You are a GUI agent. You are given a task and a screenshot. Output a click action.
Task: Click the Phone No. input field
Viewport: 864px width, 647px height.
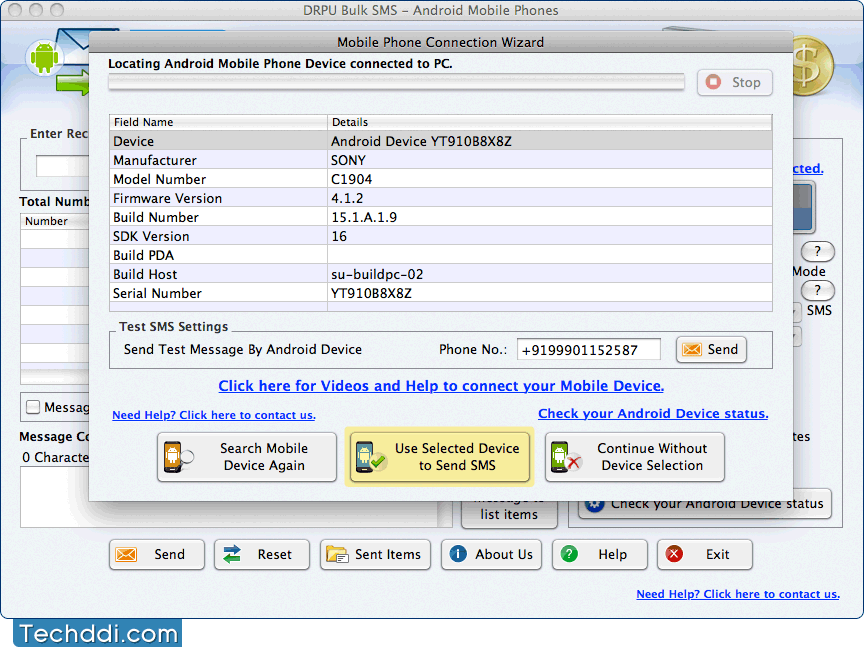[x=588, y=349]
